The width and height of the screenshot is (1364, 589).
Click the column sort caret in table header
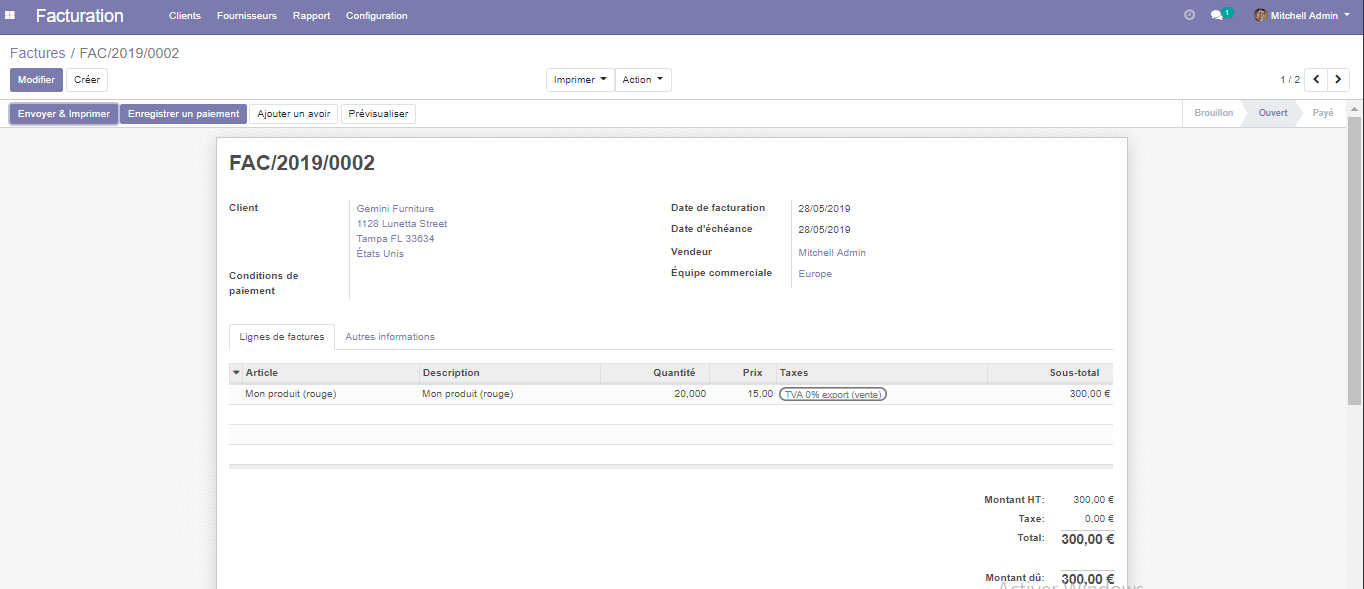pos(236,373)
